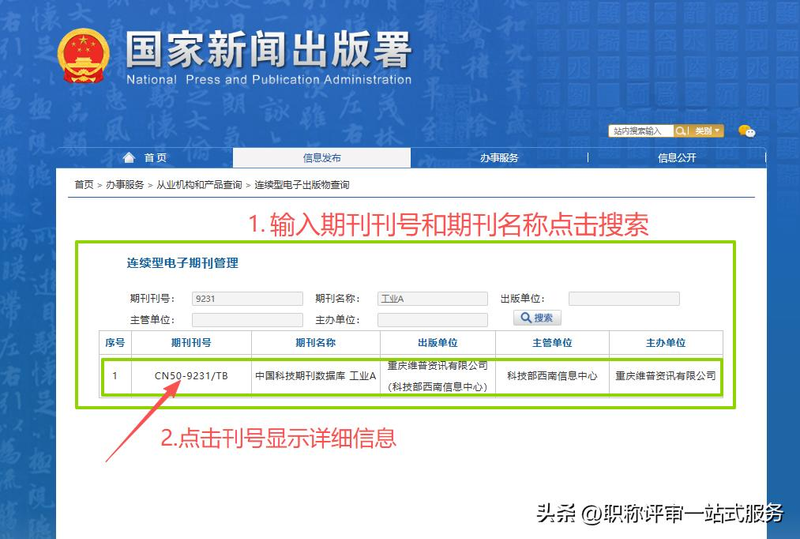
Task: Click the empty 主办单位 input field
Action: point(433,320)
